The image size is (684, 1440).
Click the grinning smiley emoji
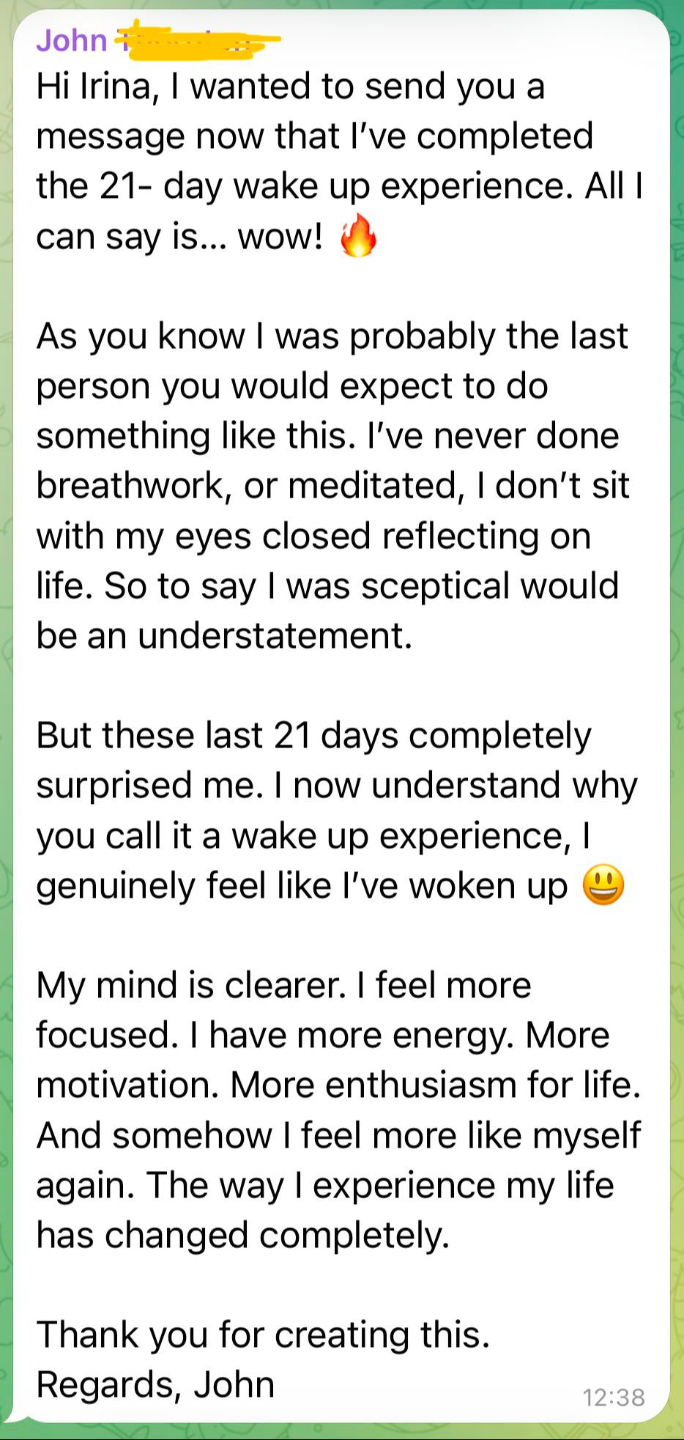coord(603,886)
